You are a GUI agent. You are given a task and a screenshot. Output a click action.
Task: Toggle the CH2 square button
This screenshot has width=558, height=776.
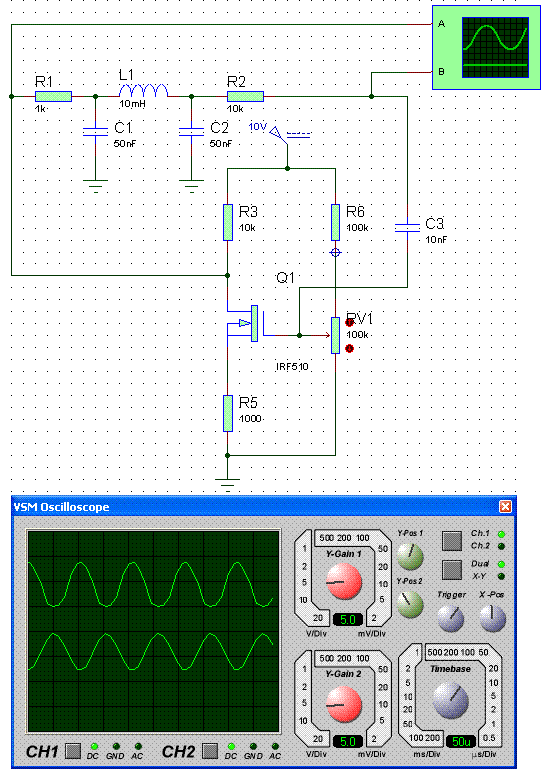tap(210, 751)
